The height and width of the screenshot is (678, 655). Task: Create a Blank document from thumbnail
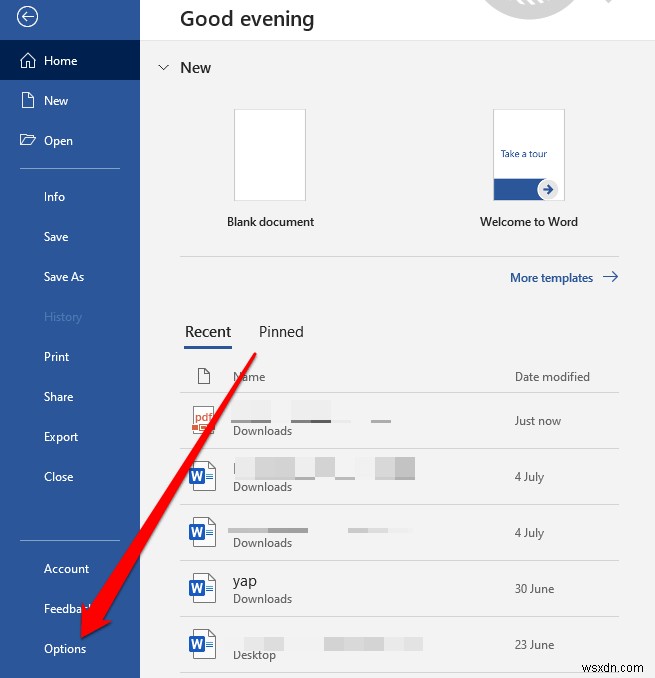[x=270, y=155]
